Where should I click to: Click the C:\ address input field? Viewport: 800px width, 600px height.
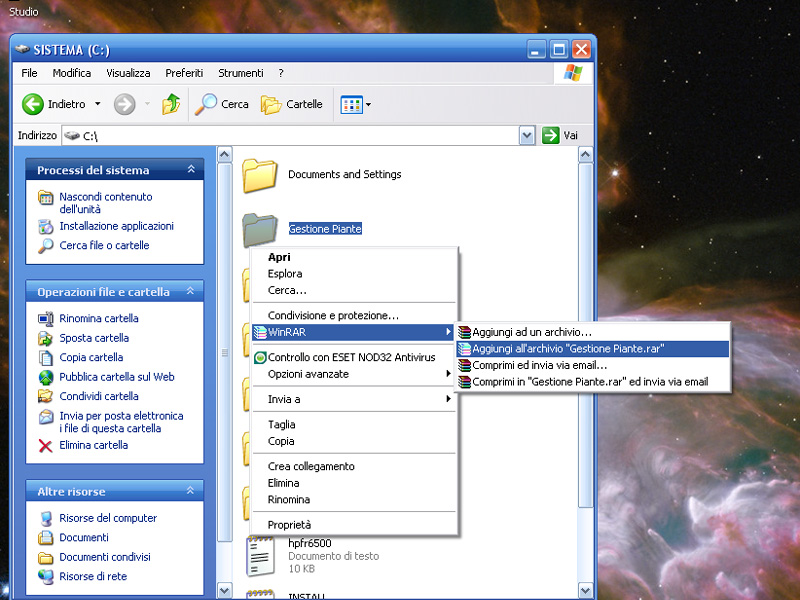coord(291,136)
